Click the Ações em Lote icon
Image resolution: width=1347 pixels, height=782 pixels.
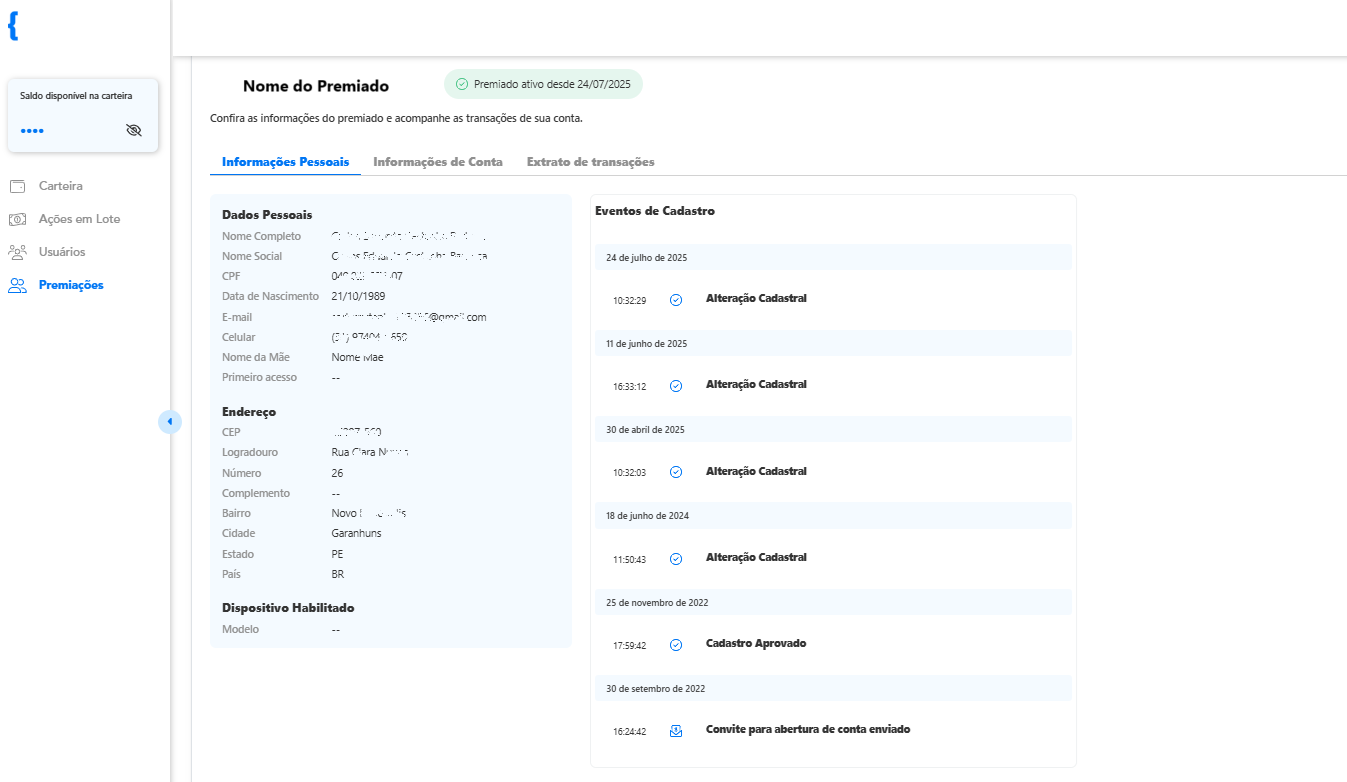point(17,219)
